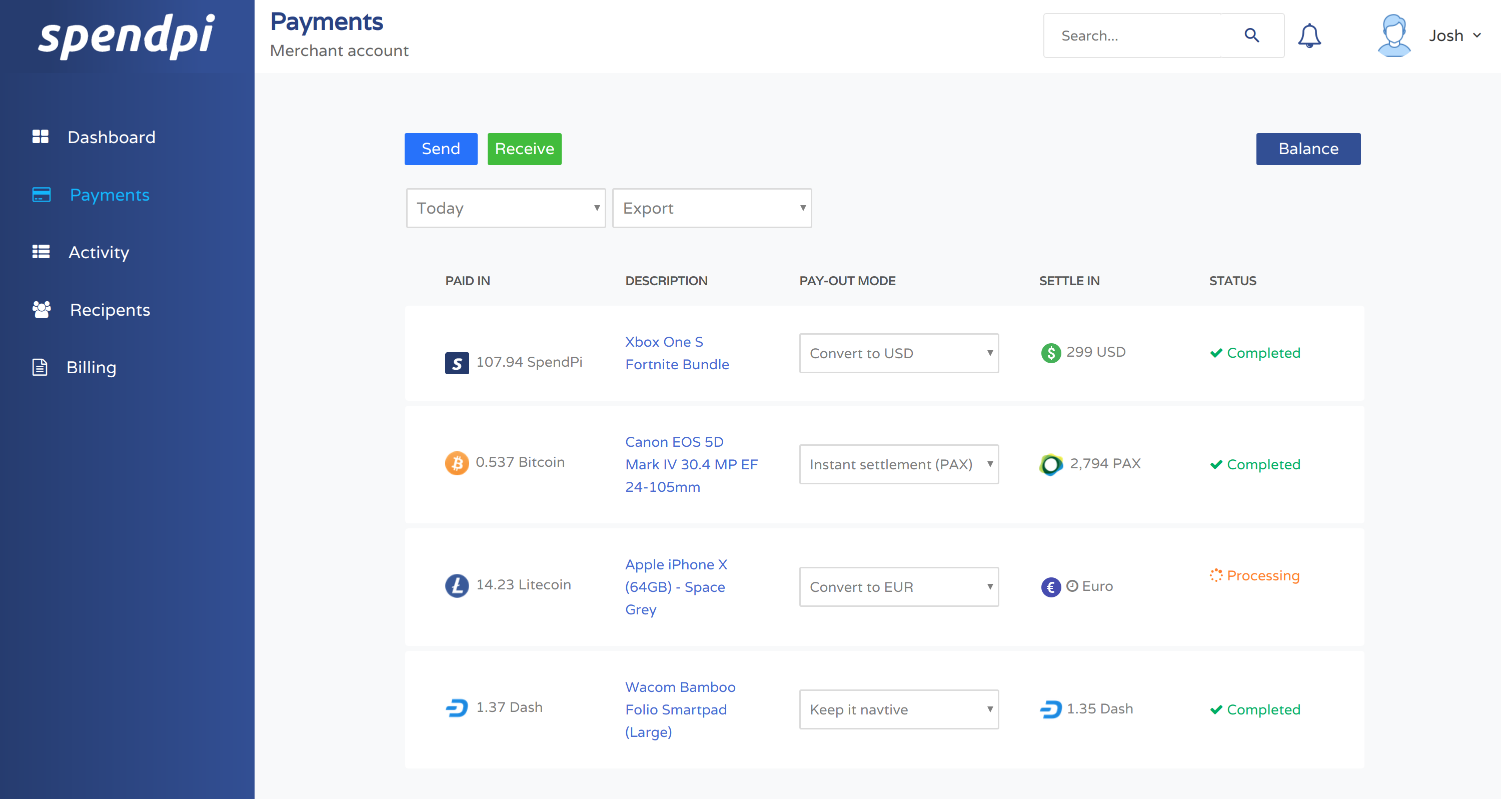Screen dimensions: 1512x799
Task: Open the Convert to USD dropdown
Action: point(899,353)
